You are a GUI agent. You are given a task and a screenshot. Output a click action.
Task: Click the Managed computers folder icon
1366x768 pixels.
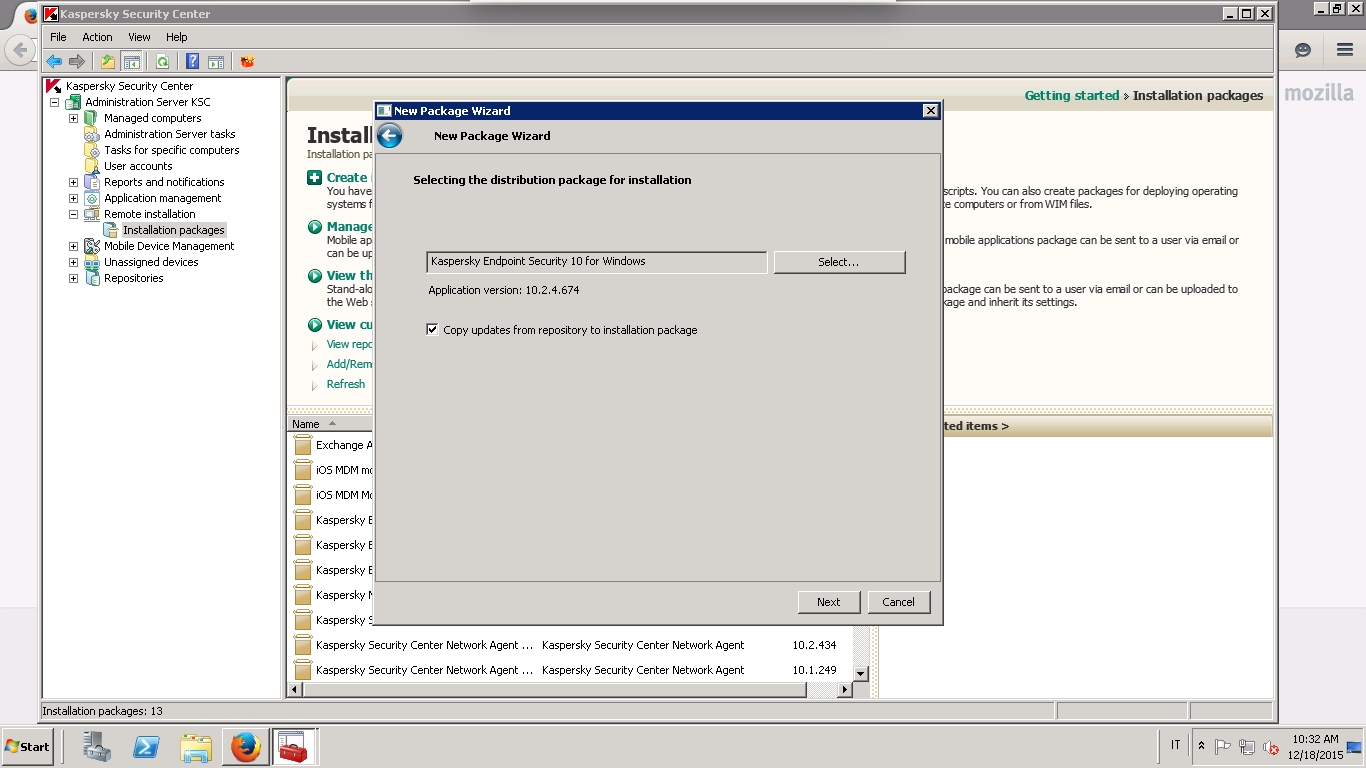[92, 118]
